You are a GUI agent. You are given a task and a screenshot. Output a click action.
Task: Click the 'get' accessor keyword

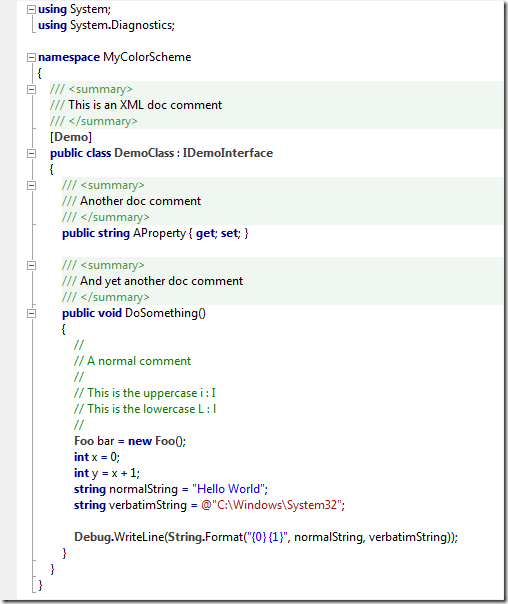point(205,233)
